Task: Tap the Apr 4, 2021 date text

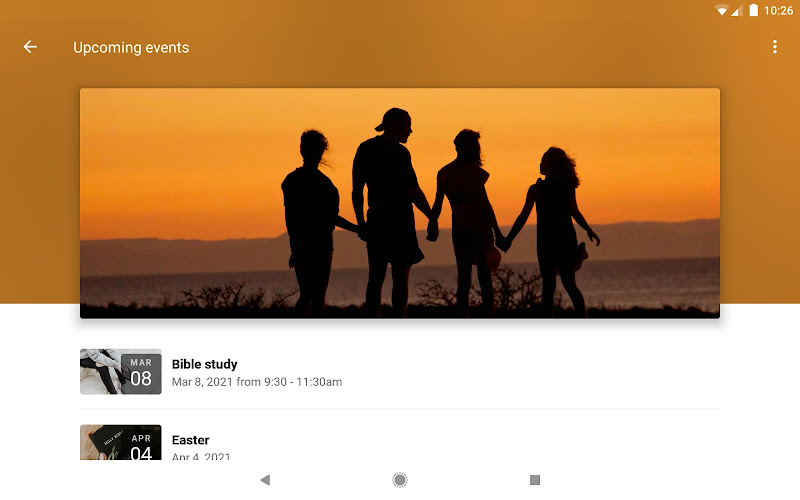Action: (x=201, y=457)
